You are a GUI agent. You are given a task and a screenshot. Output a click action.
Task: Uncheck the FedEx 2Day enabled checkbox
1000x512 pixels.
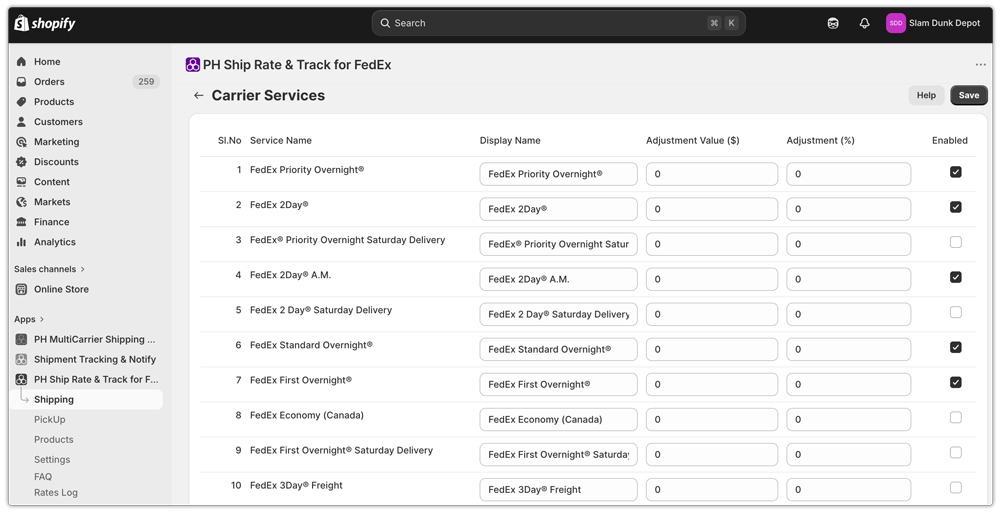click(x=955, y=207)
